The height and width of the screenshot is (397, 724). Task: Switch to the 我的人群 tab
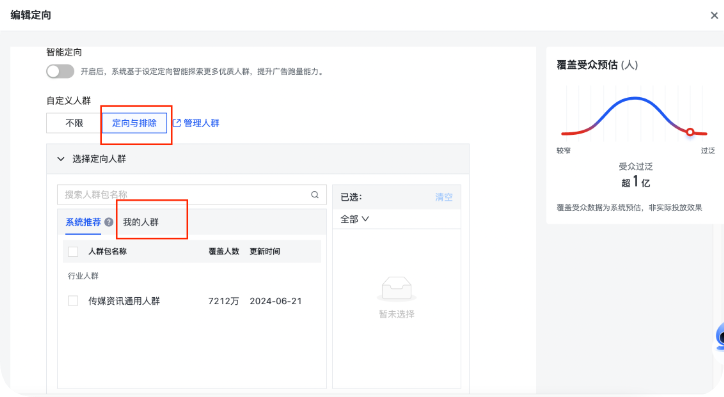(141, 222)
